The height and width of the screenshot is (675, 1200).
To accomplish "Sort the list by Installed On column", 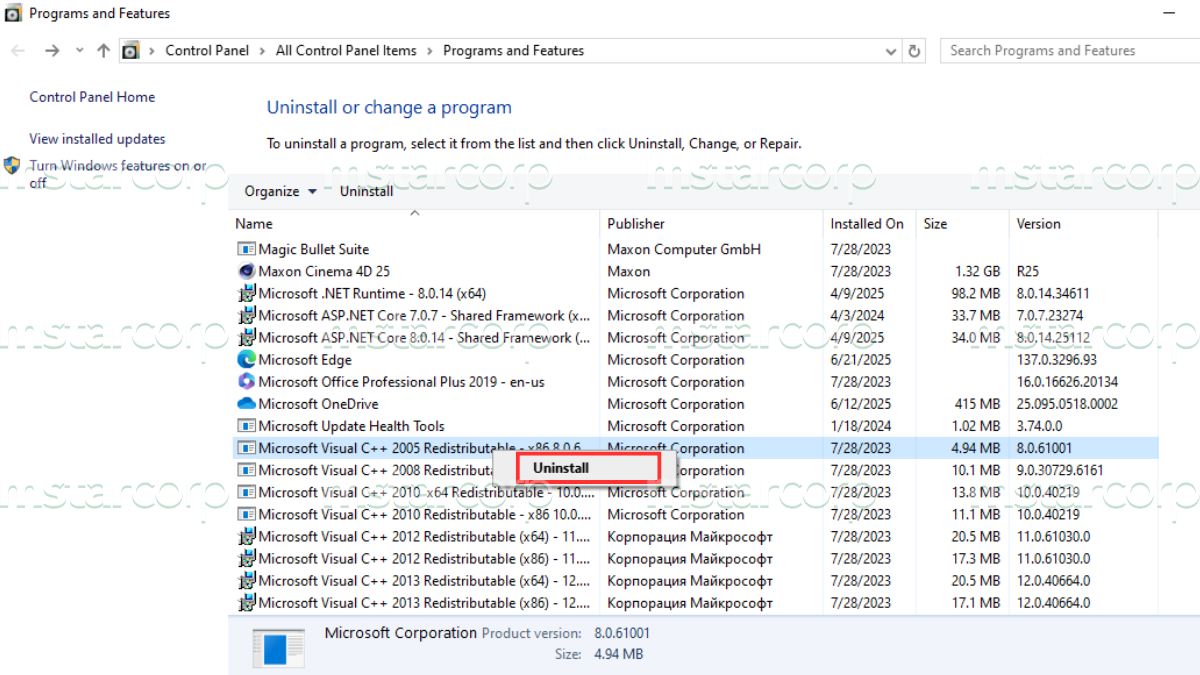I will [x=869, y=224].
